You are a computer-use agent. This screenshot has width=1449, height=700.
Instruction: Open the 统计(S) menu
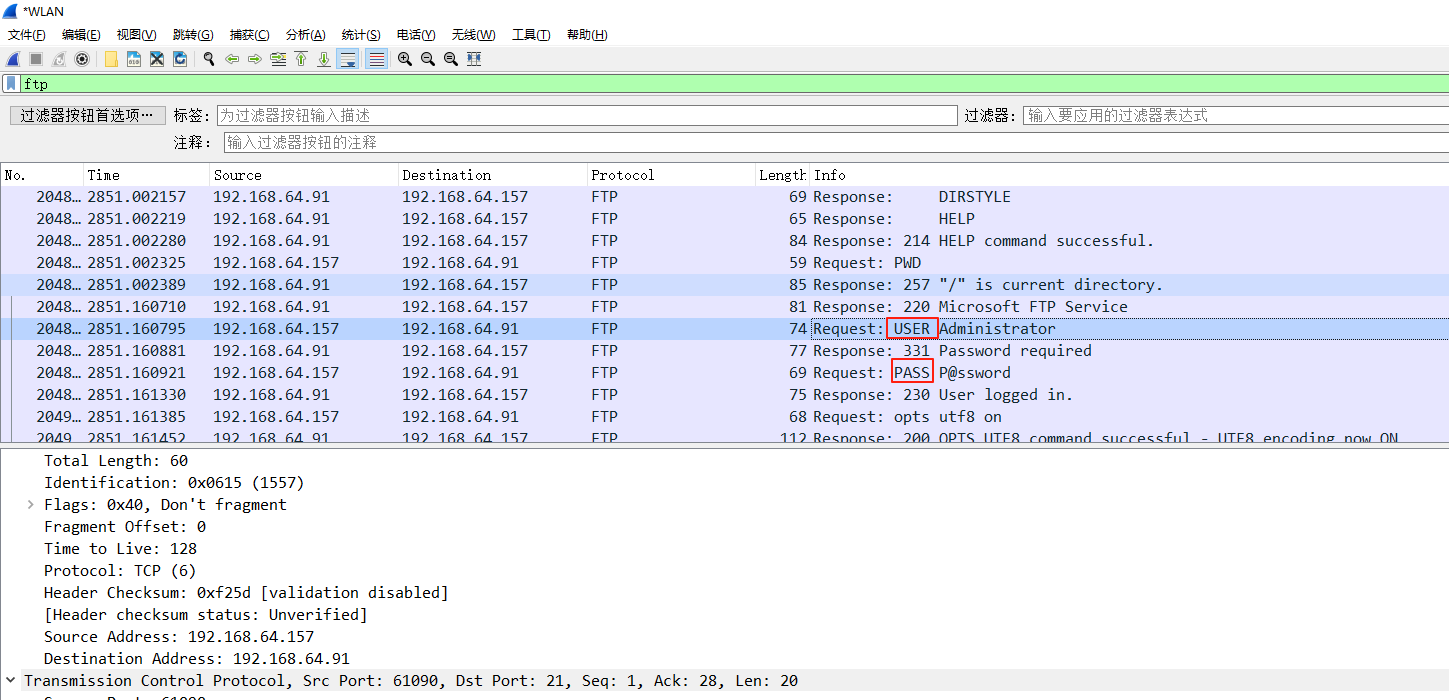(x=361, y=35)
